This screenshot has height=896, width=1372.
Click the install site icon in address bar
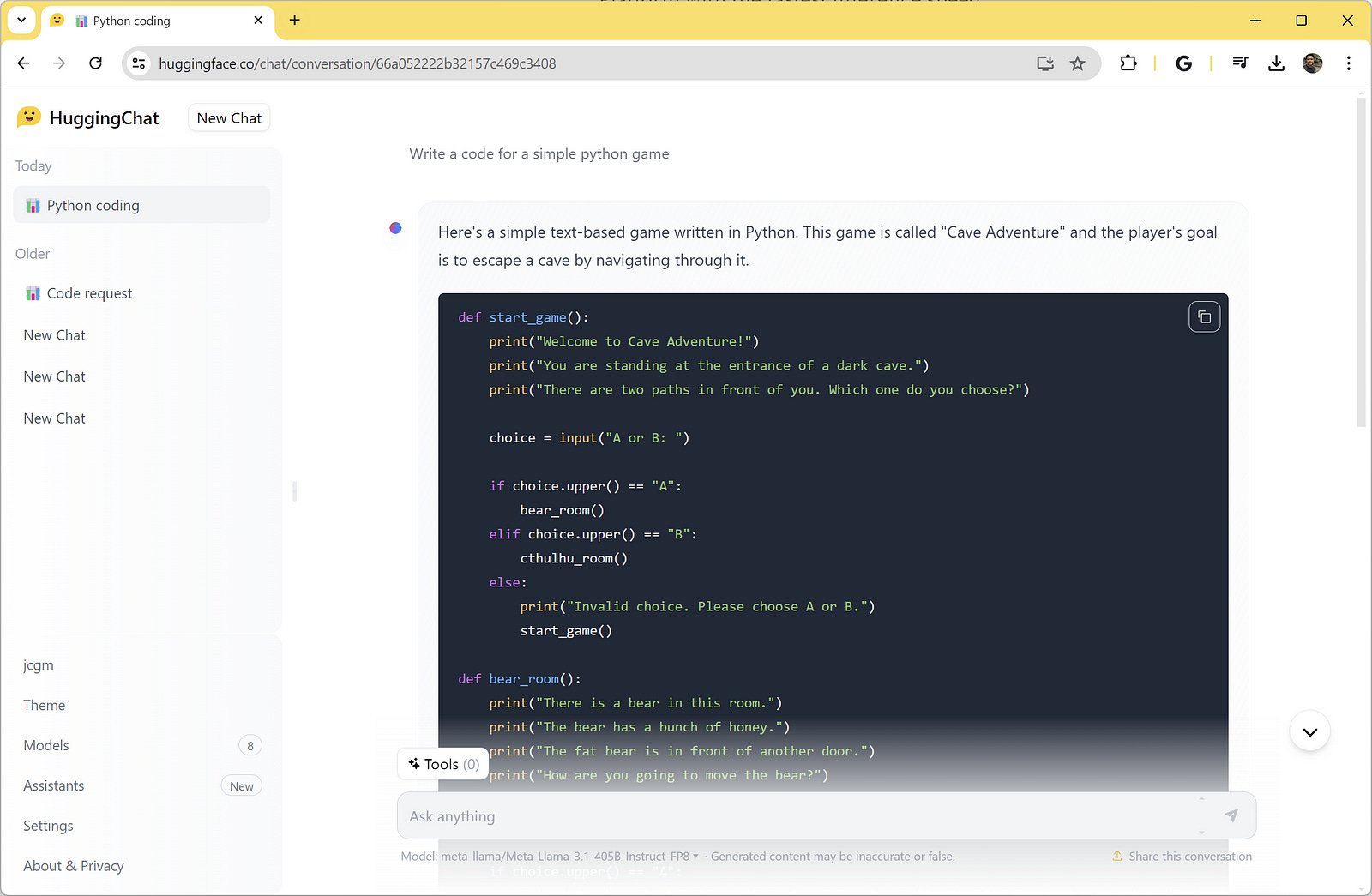coord(1044,63)
